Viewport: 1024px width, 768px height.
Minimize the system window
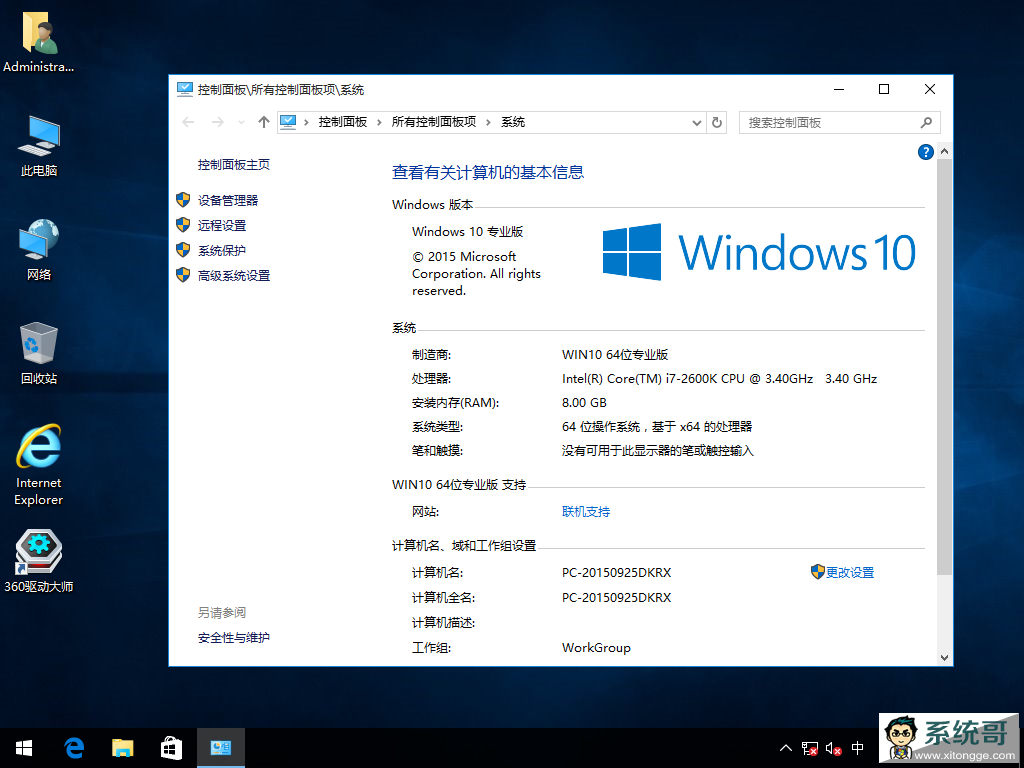(x=839, y=89)
